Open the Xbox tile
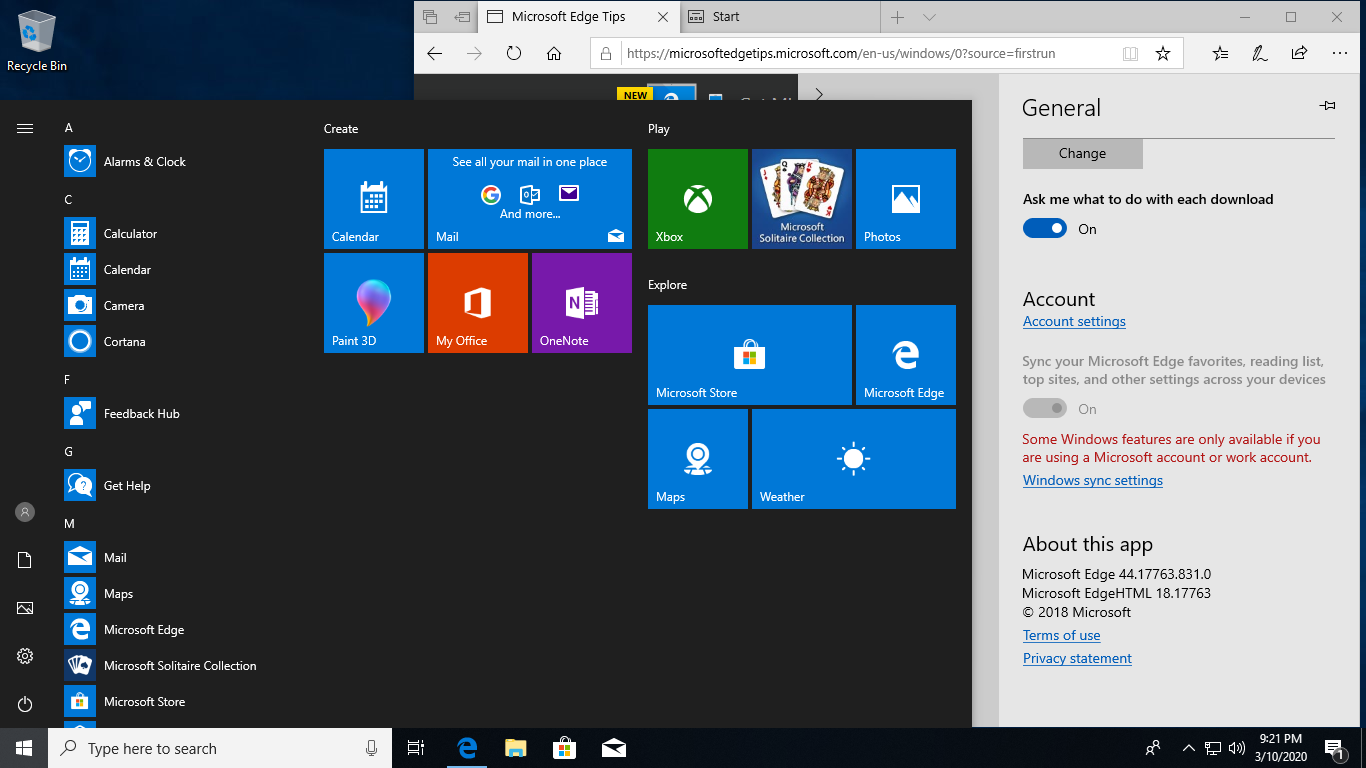 tap(697, 198)
